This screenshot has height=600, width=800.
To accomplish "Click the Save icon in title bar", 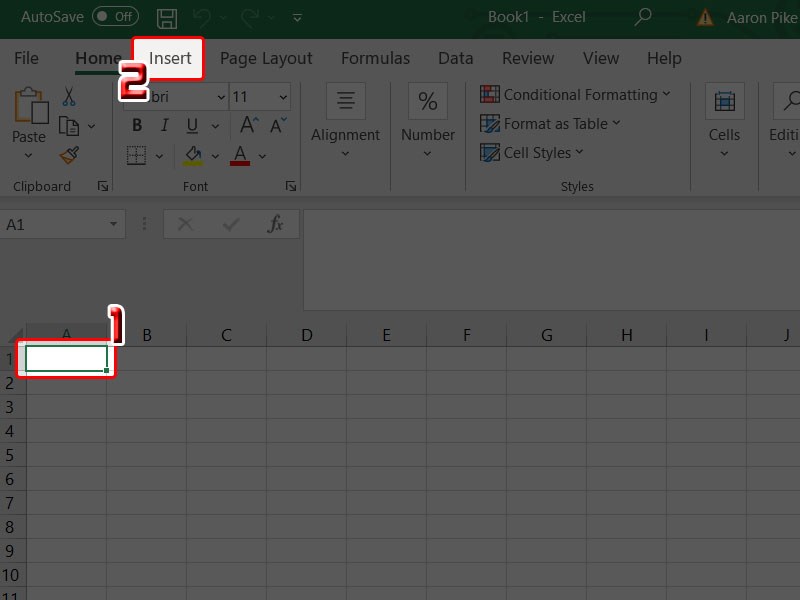I will tap(167, 17).
